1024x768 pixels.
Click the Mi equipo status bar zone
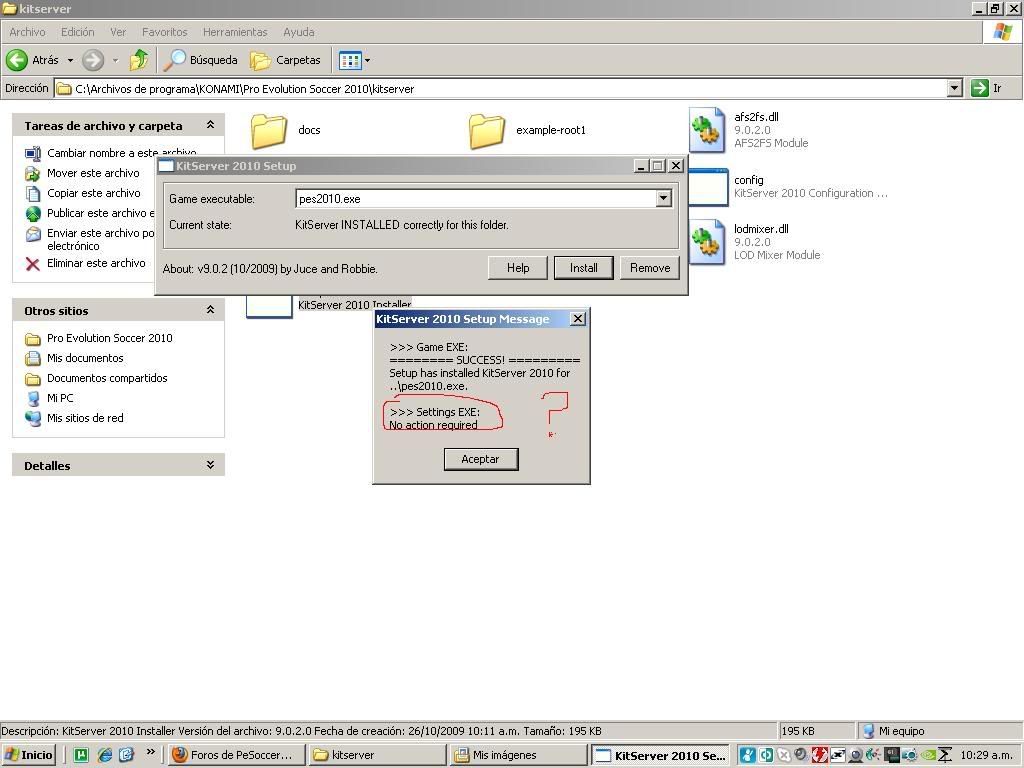(939, 731)
